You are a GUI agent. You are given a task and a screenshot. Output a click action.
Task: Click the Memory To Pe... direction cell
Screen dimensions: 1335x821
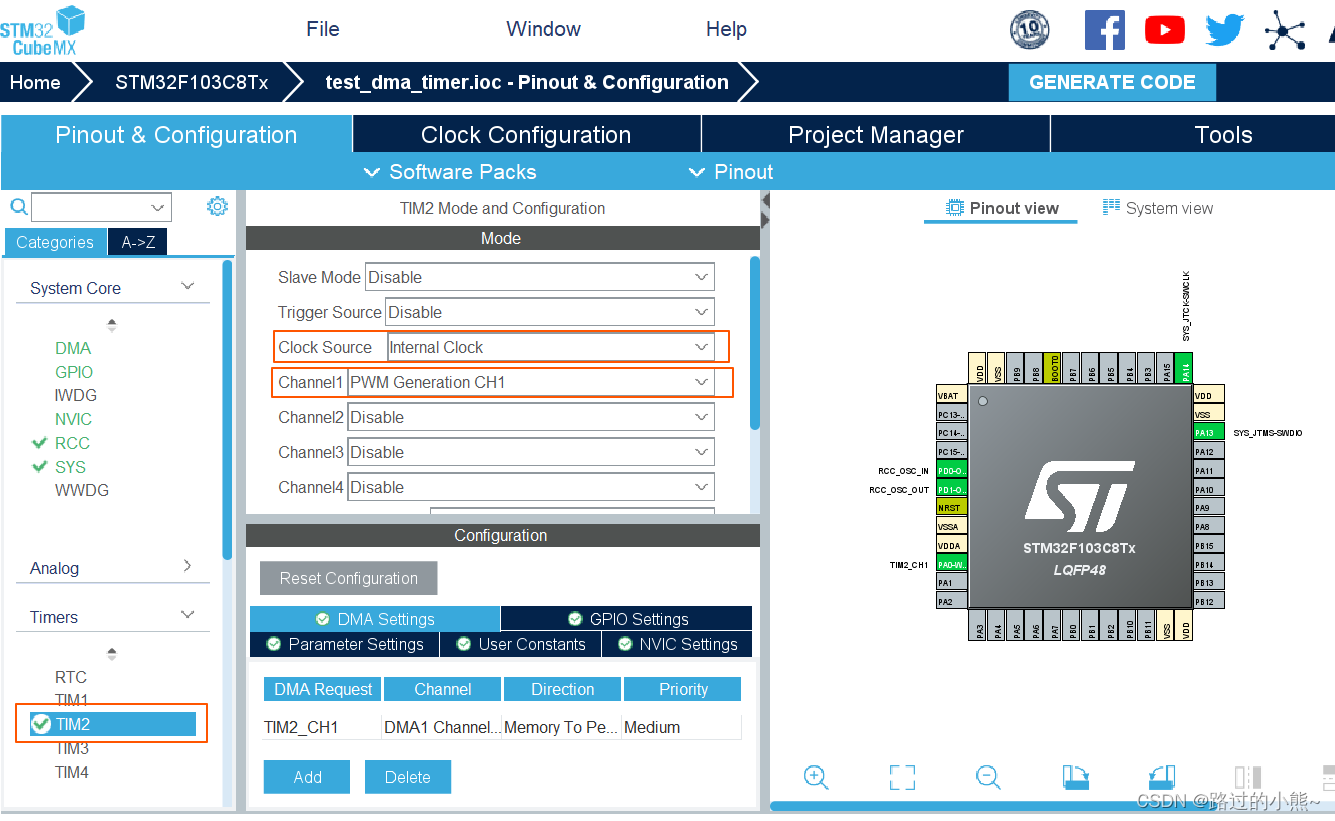tap(562, 727)
